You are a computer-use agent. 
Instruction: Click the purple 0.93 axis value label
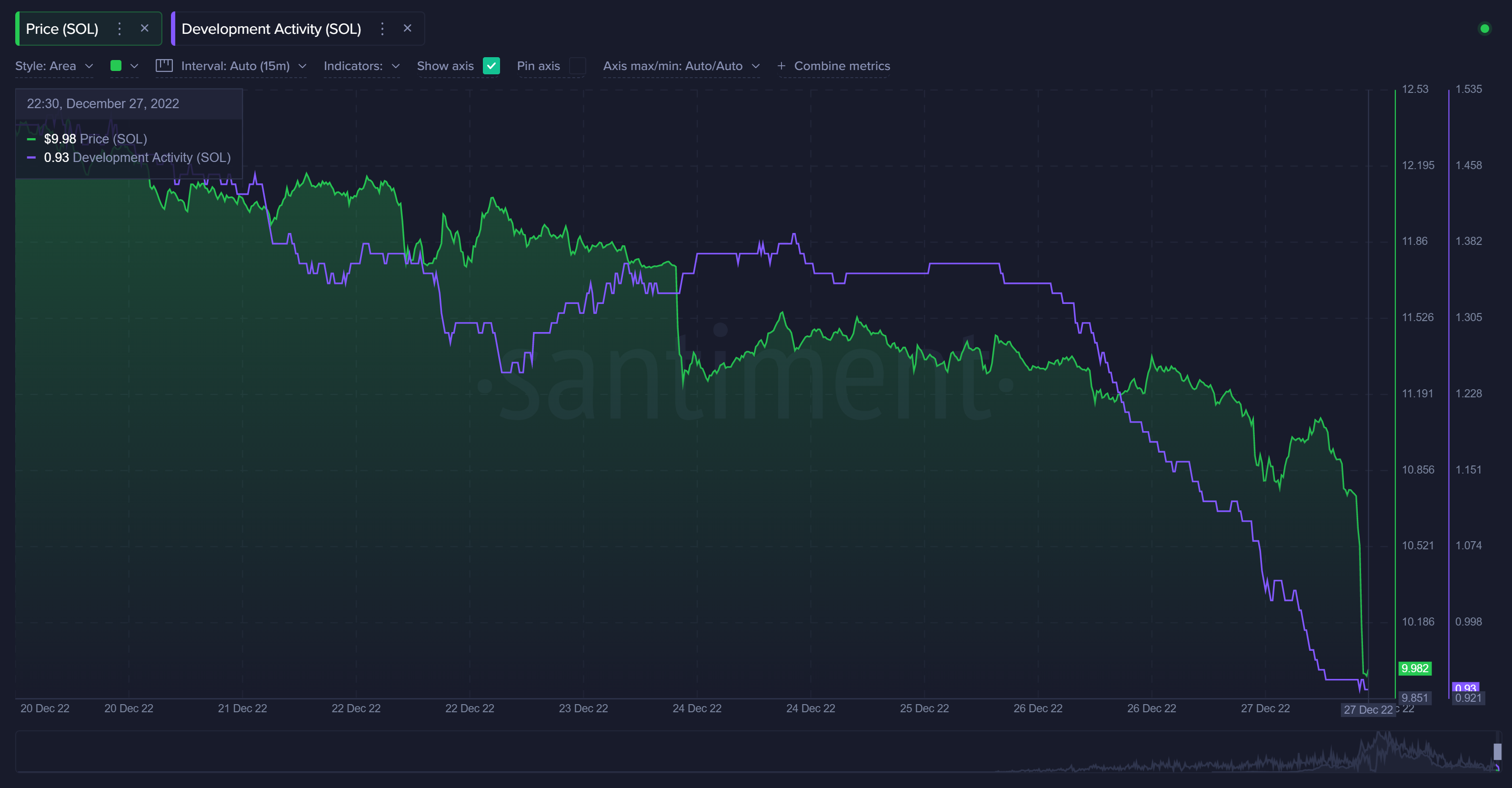point(1465,687)
